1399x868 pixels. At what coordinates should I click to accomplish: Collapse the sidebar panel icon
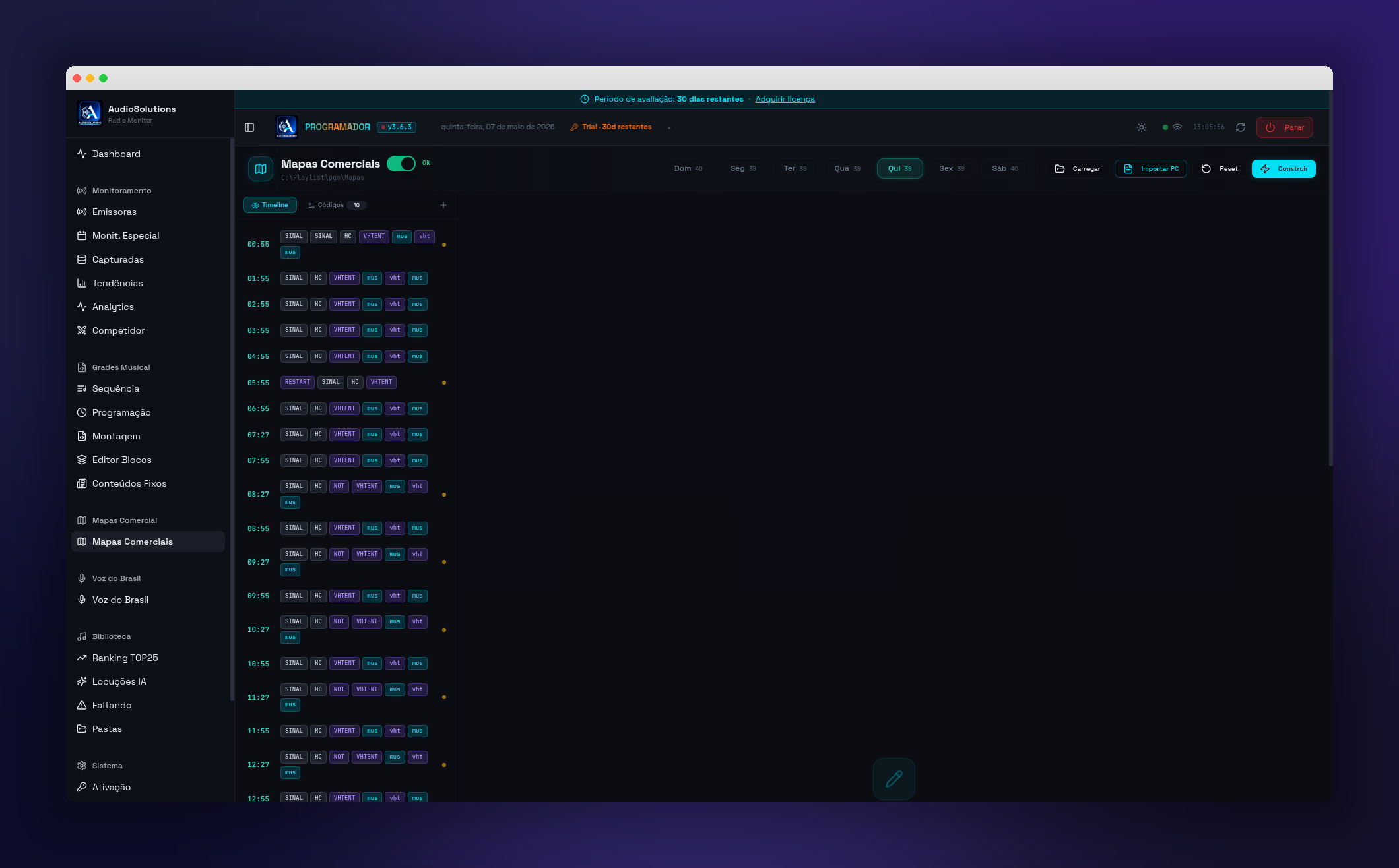click(x=249, y=127)
